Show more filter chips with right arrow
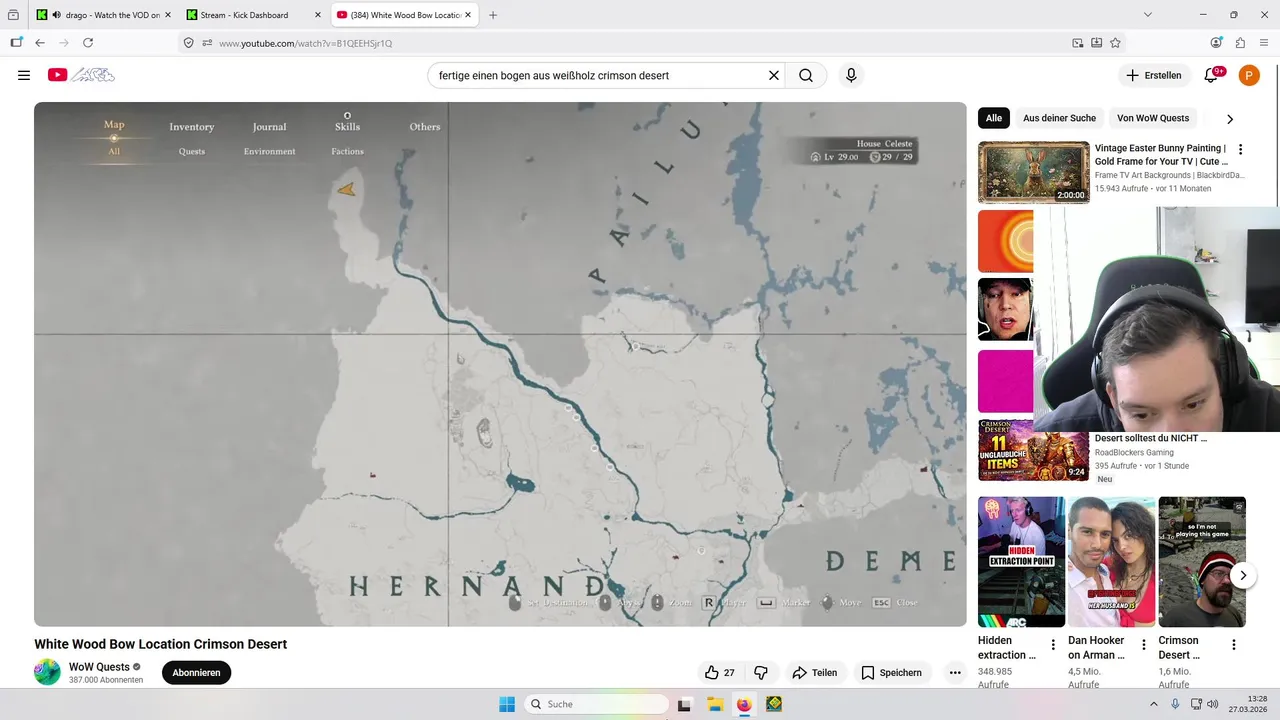Image resolution: width=1280 pixels, height=720 pixels. click(1230, 118)
